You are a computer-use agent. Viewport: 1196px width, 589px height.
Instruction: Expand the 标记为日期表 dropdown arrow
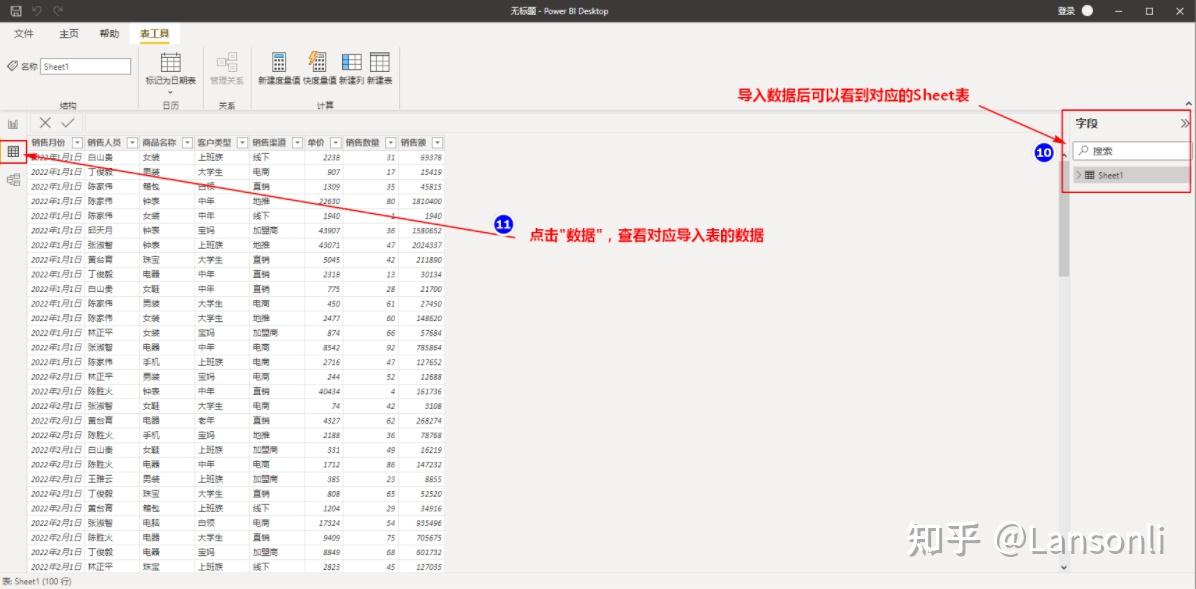tap(171, 92)
